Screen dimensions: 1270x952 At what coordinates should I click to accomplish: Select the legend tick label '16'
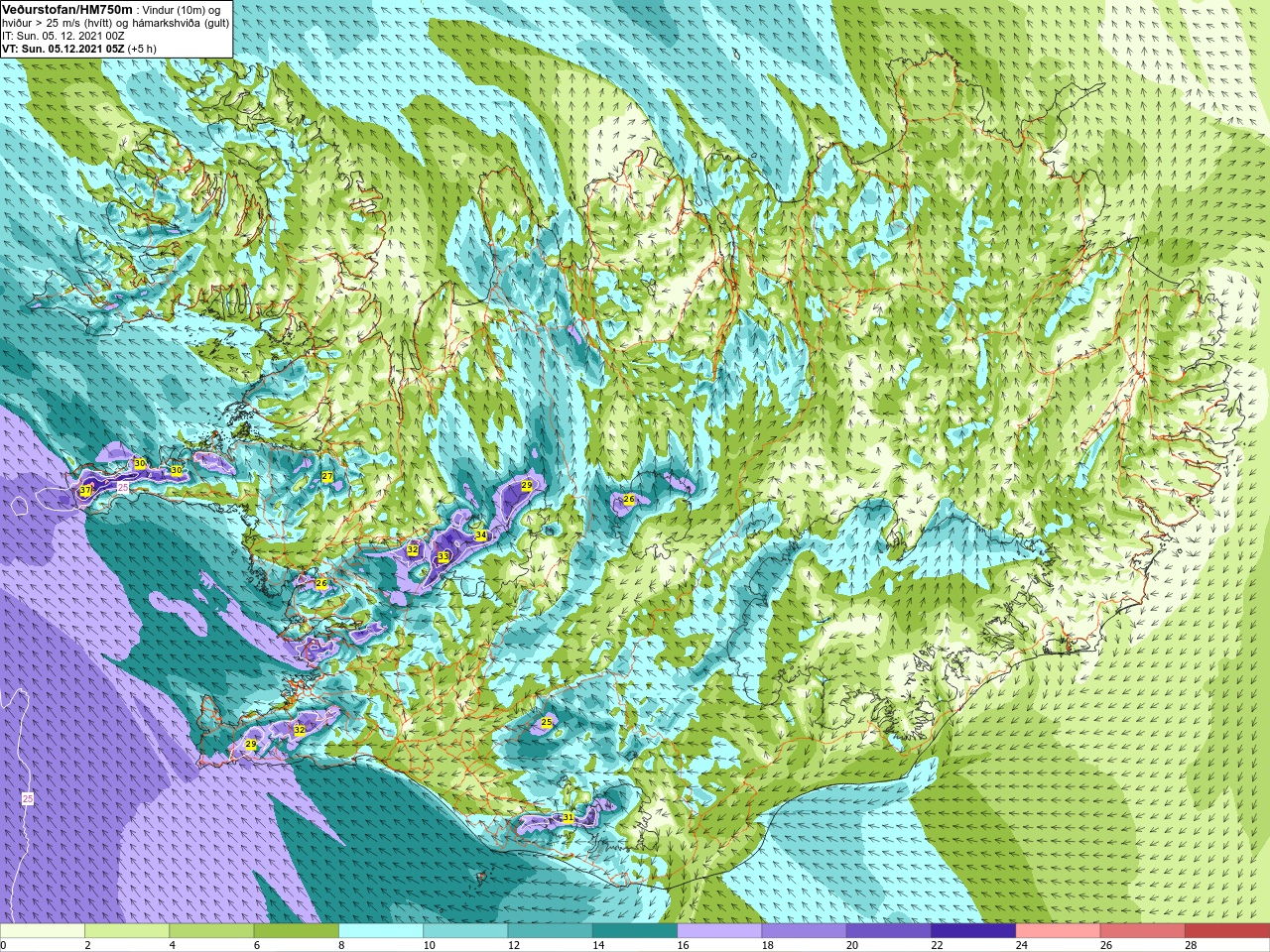pos(683,945)
